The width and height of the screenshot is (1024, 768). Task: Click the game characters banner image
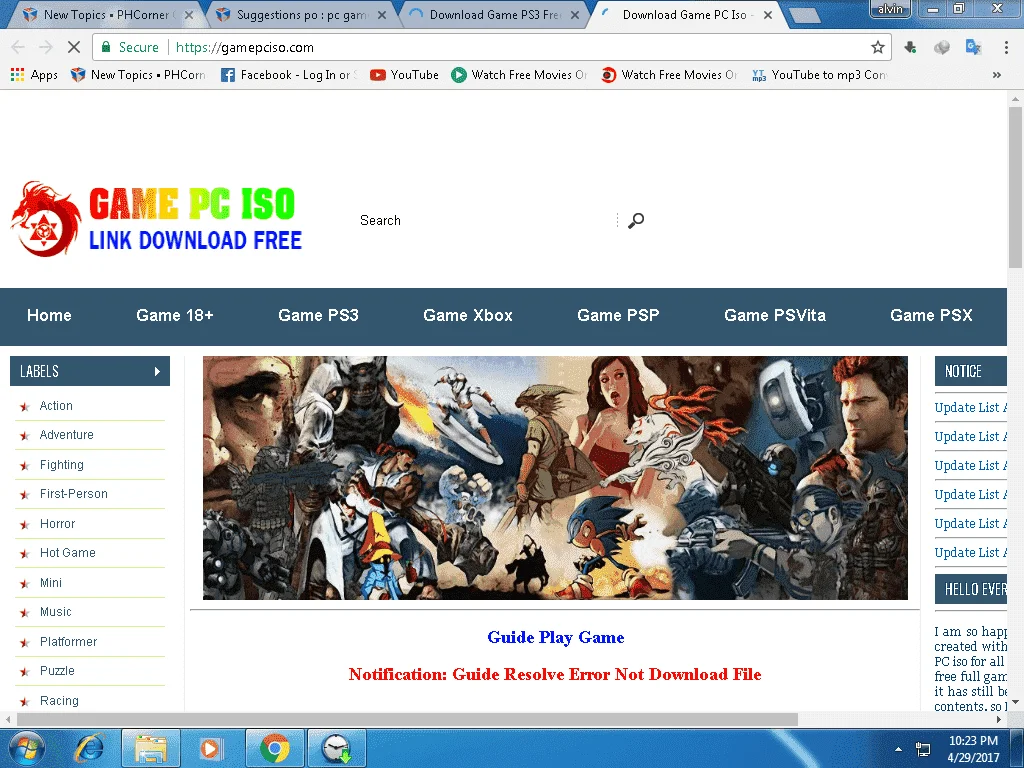point(555,477)
